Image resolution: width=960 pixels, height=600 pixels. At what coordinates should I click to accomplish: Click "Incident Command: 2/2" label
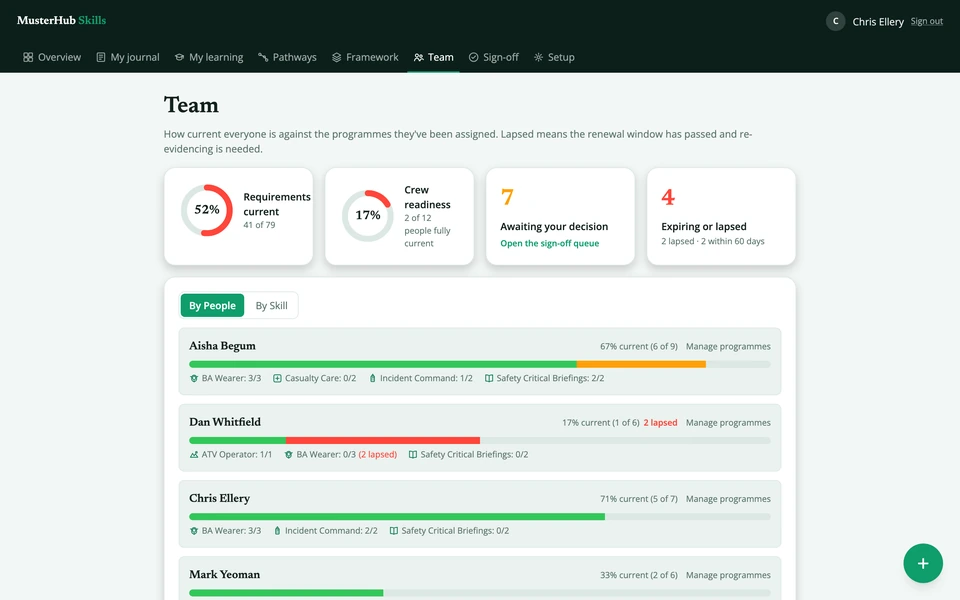pos(331,531)
